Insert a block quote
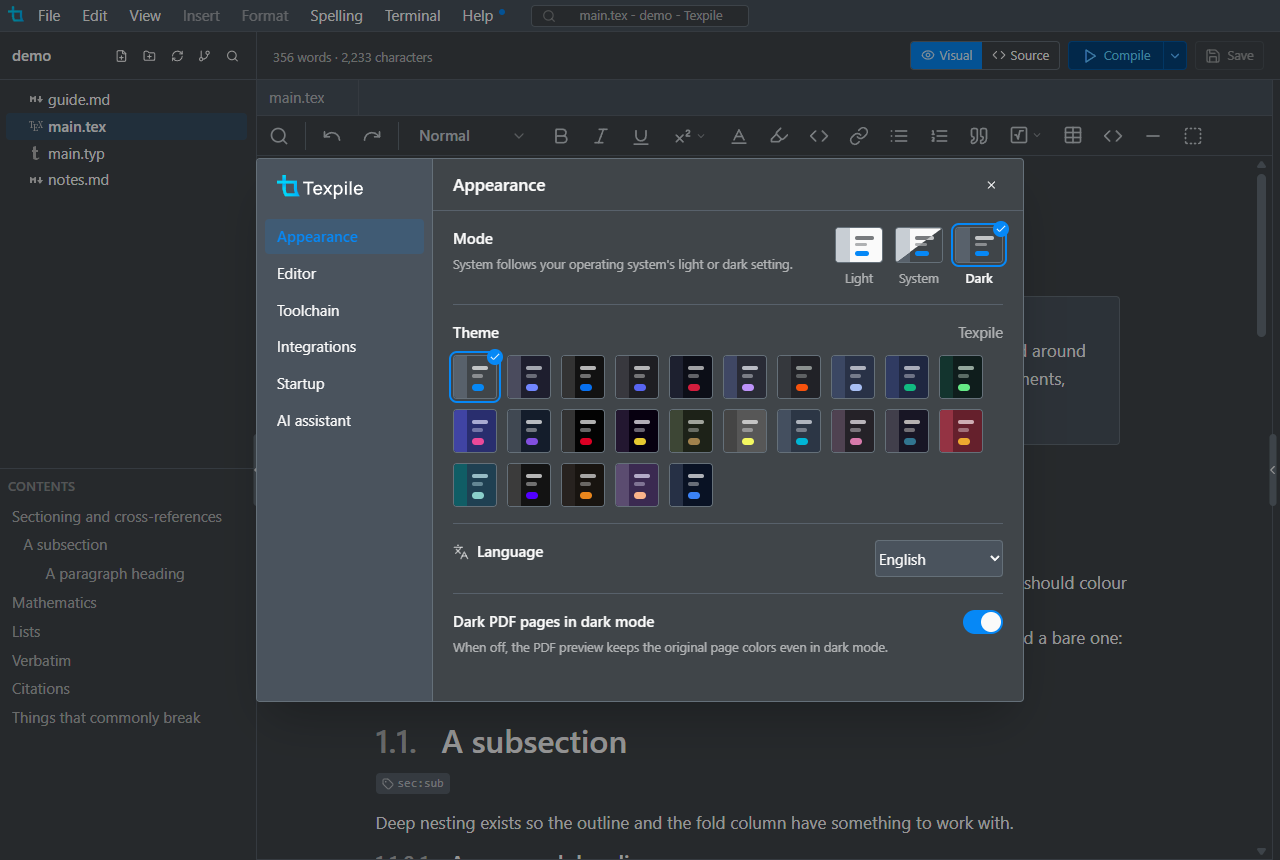 [x=979, y=136]
